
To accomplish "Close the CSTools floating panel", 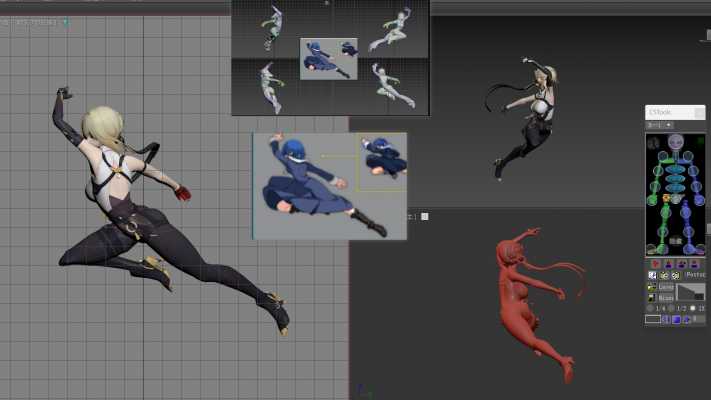I will pyautogui.click(x=699, y=112).
